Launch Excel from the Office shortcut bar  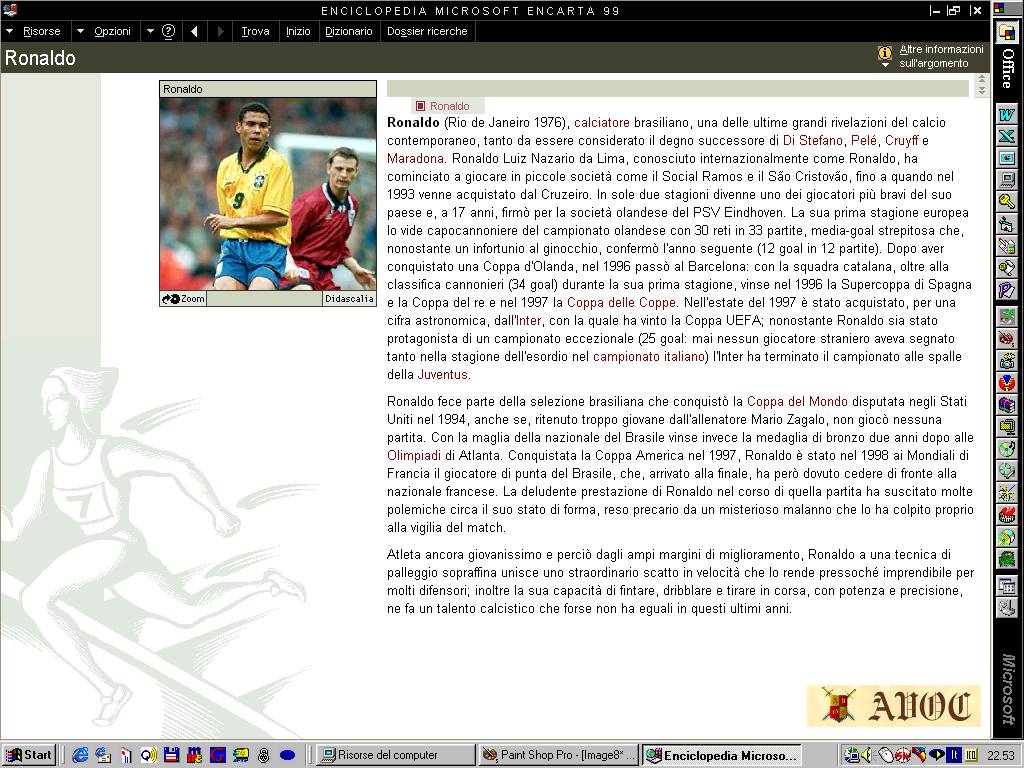click(x=1006, y=136)
